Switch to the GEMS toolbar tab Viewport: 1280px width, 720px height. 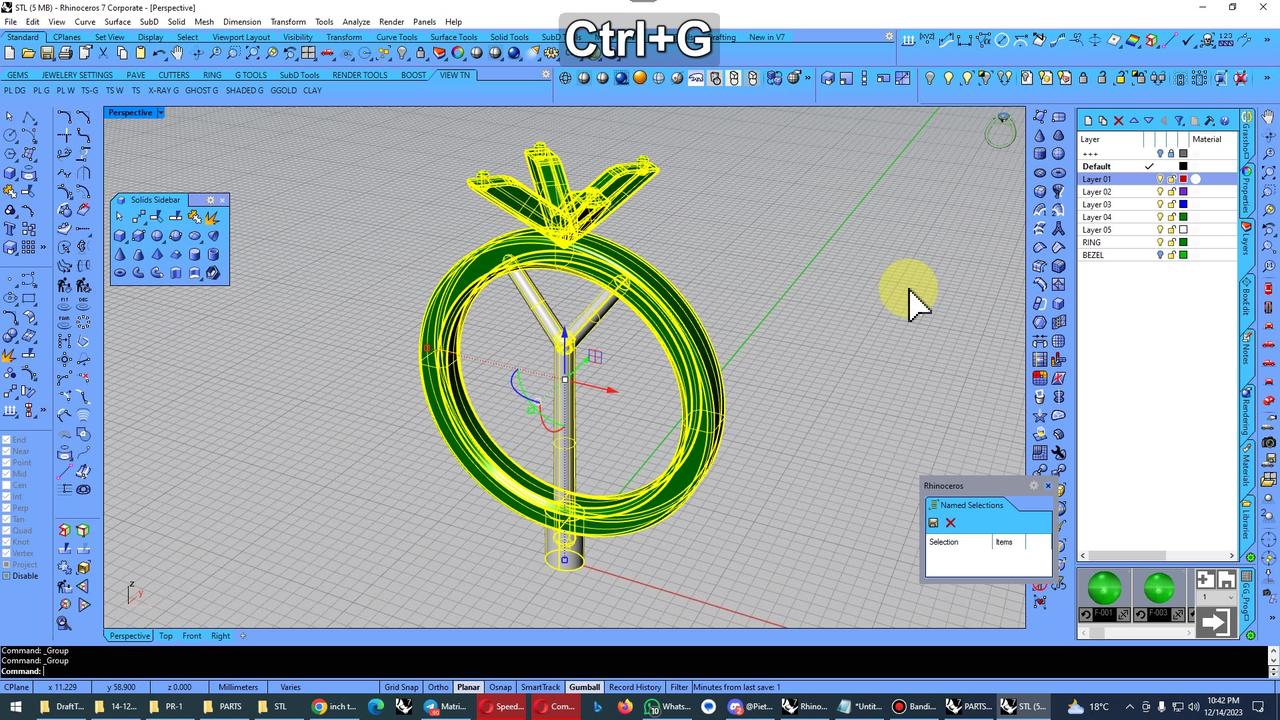pos(16,75)
